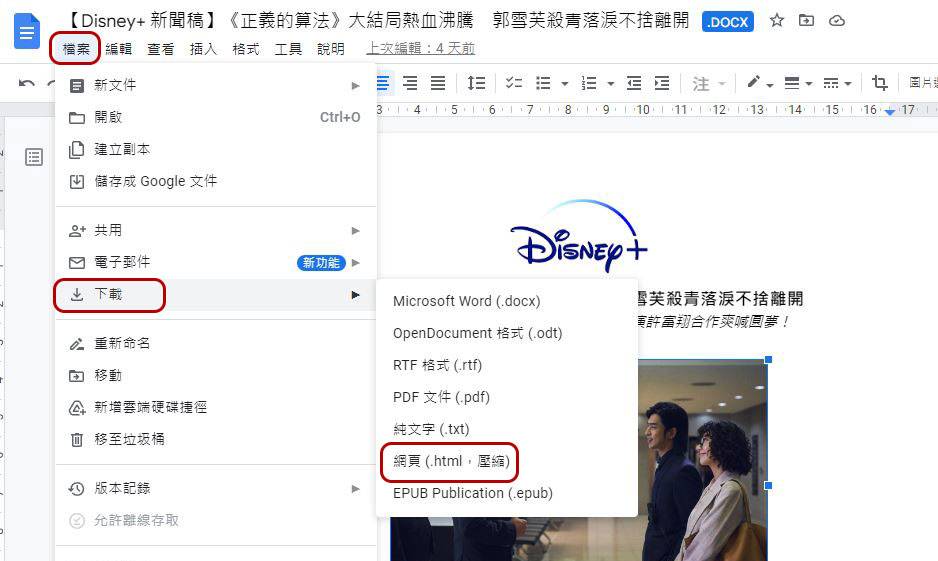This screenshot has height=561, width=938.
Task: Open bulleted list options dropdown arrow
Action: 565,84
